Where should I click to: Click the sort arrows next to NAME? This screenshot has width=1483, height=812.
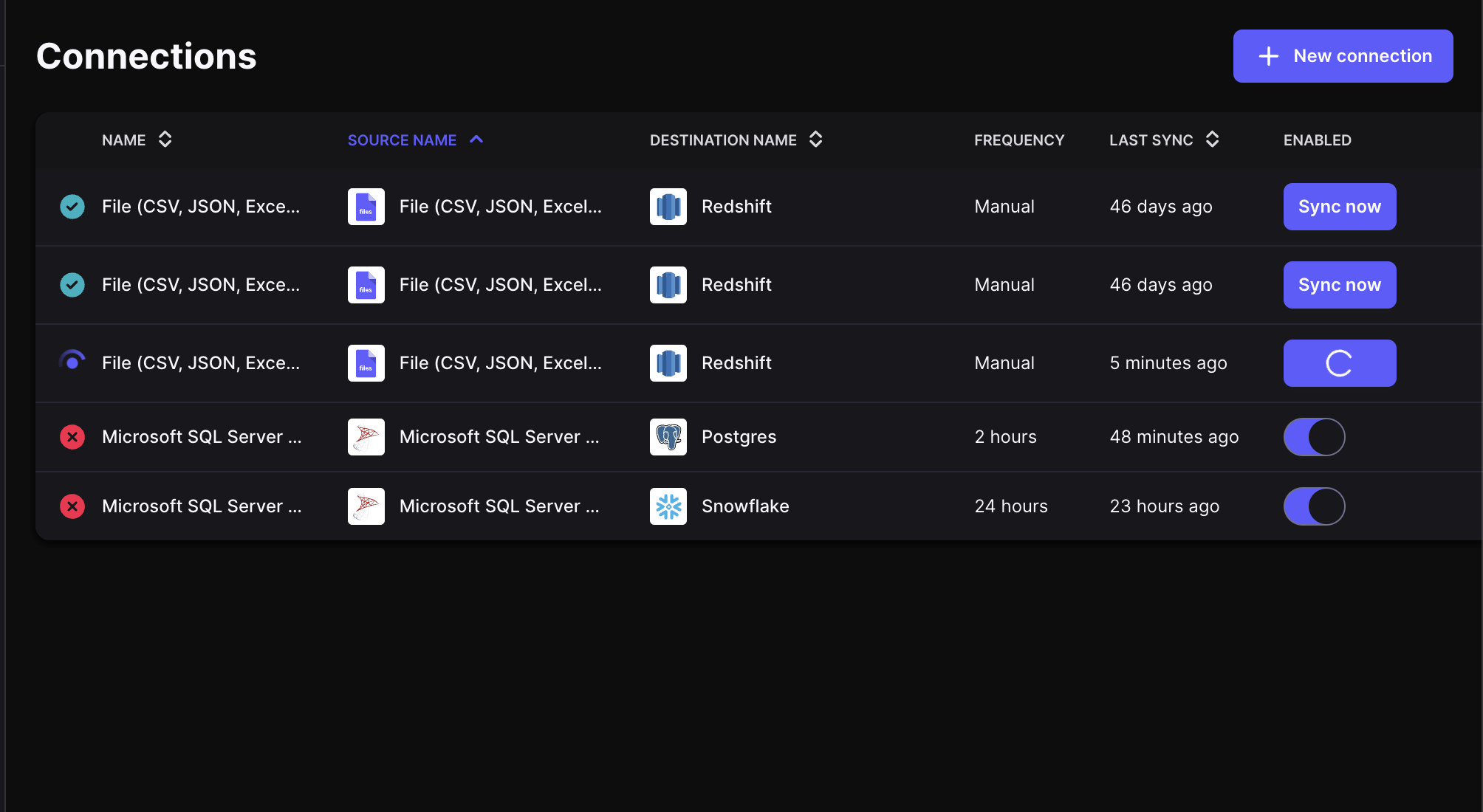click(165, 140)
